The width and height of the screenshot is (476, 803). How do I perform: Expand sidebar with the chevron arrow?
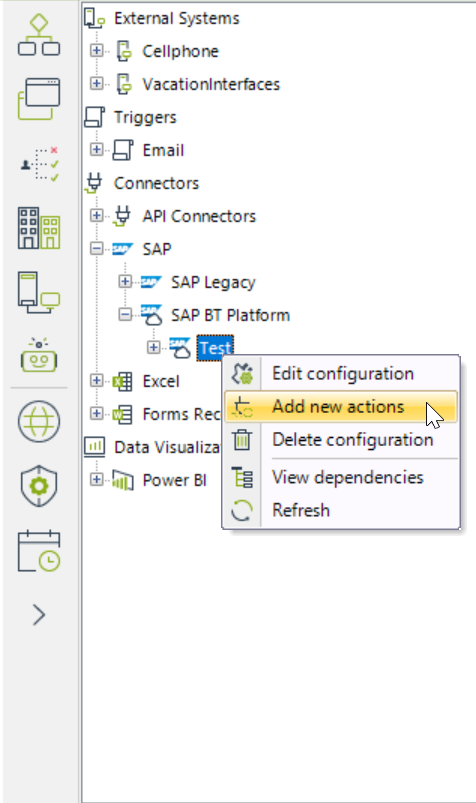coord(39,615)
